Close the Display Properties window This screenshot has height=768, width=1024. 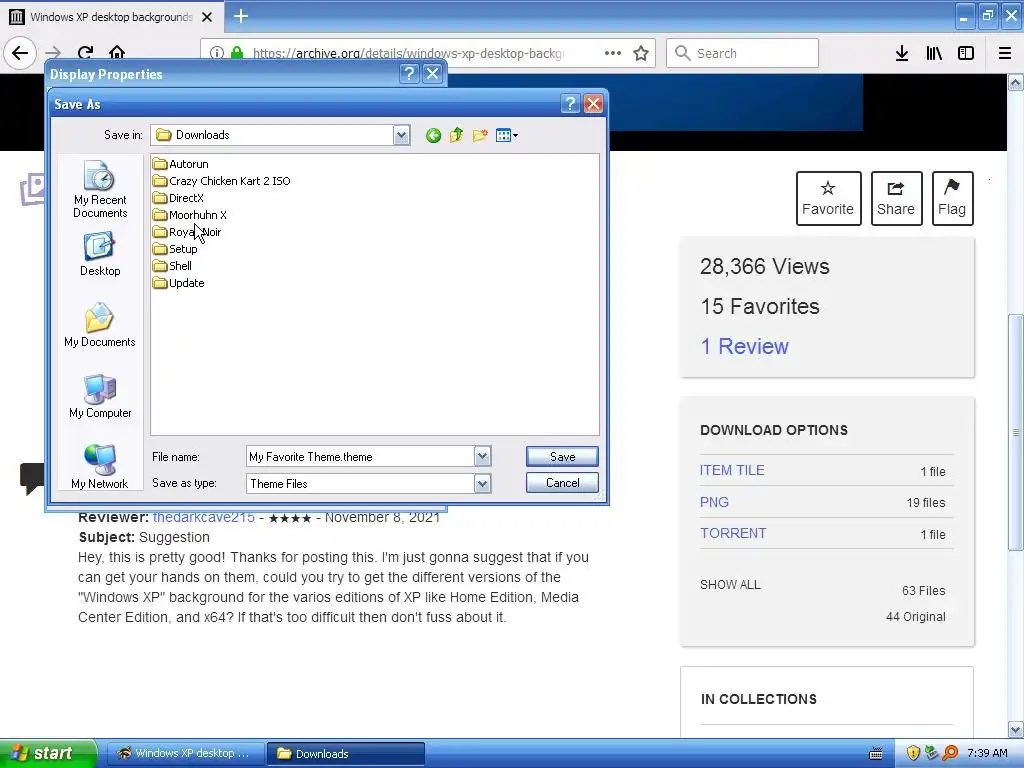tap(432, 74)
